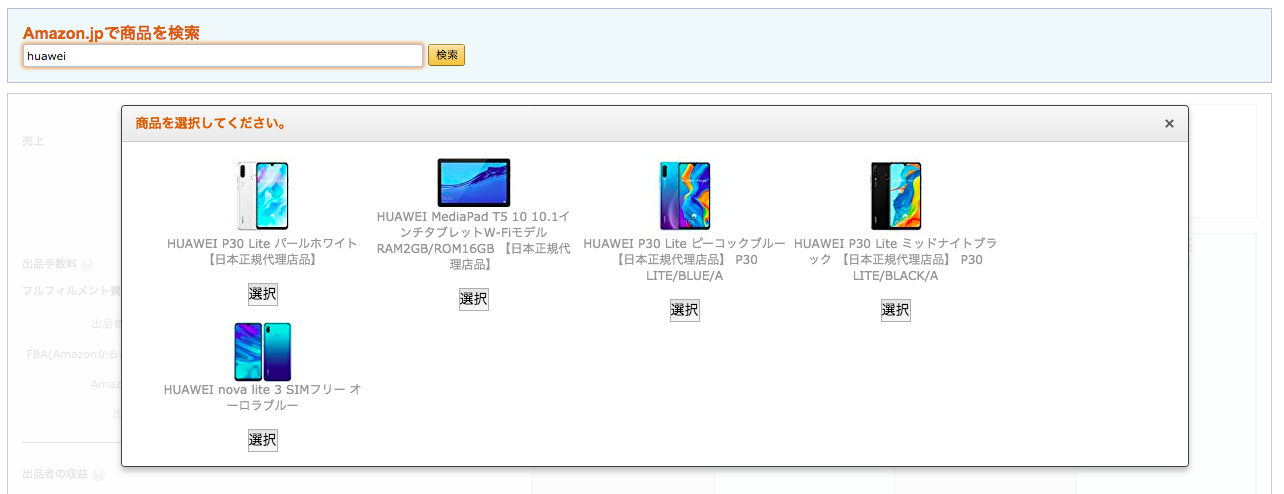Click the MediaPad T5 tablet thumbnail
This screenshot has width=1284, height=494.
pos(474,183)
